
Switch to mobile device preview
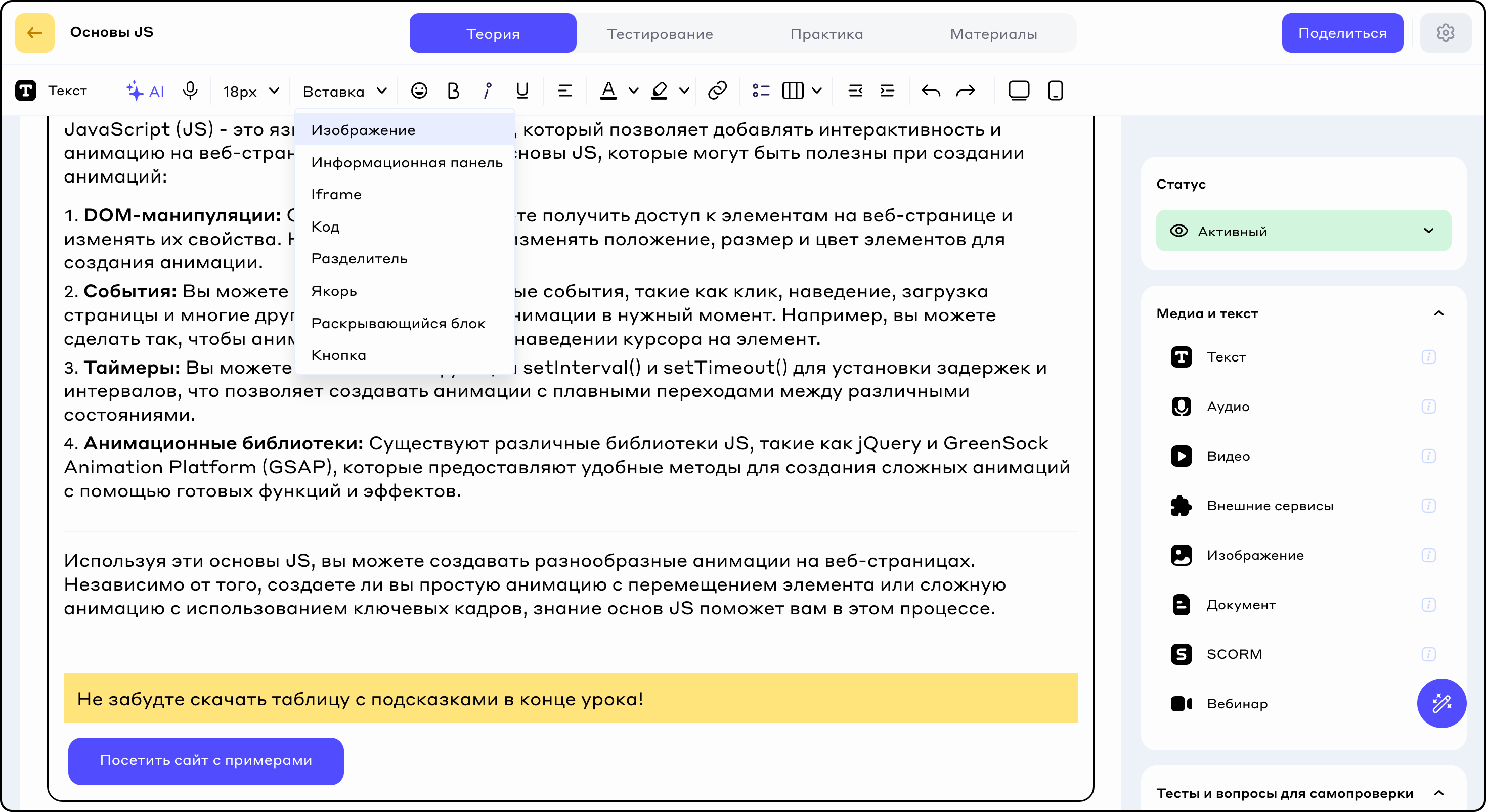[1055, 91]
